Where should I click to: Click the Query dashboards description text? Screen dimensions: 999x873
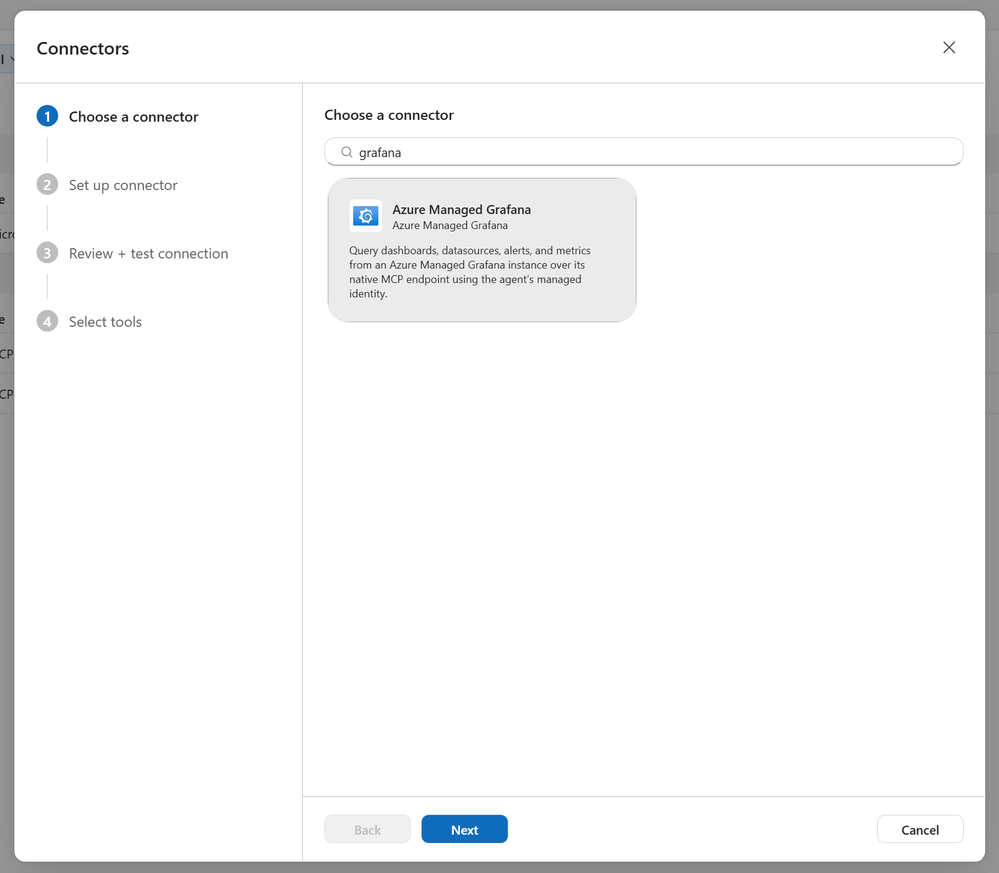[470, 272]
